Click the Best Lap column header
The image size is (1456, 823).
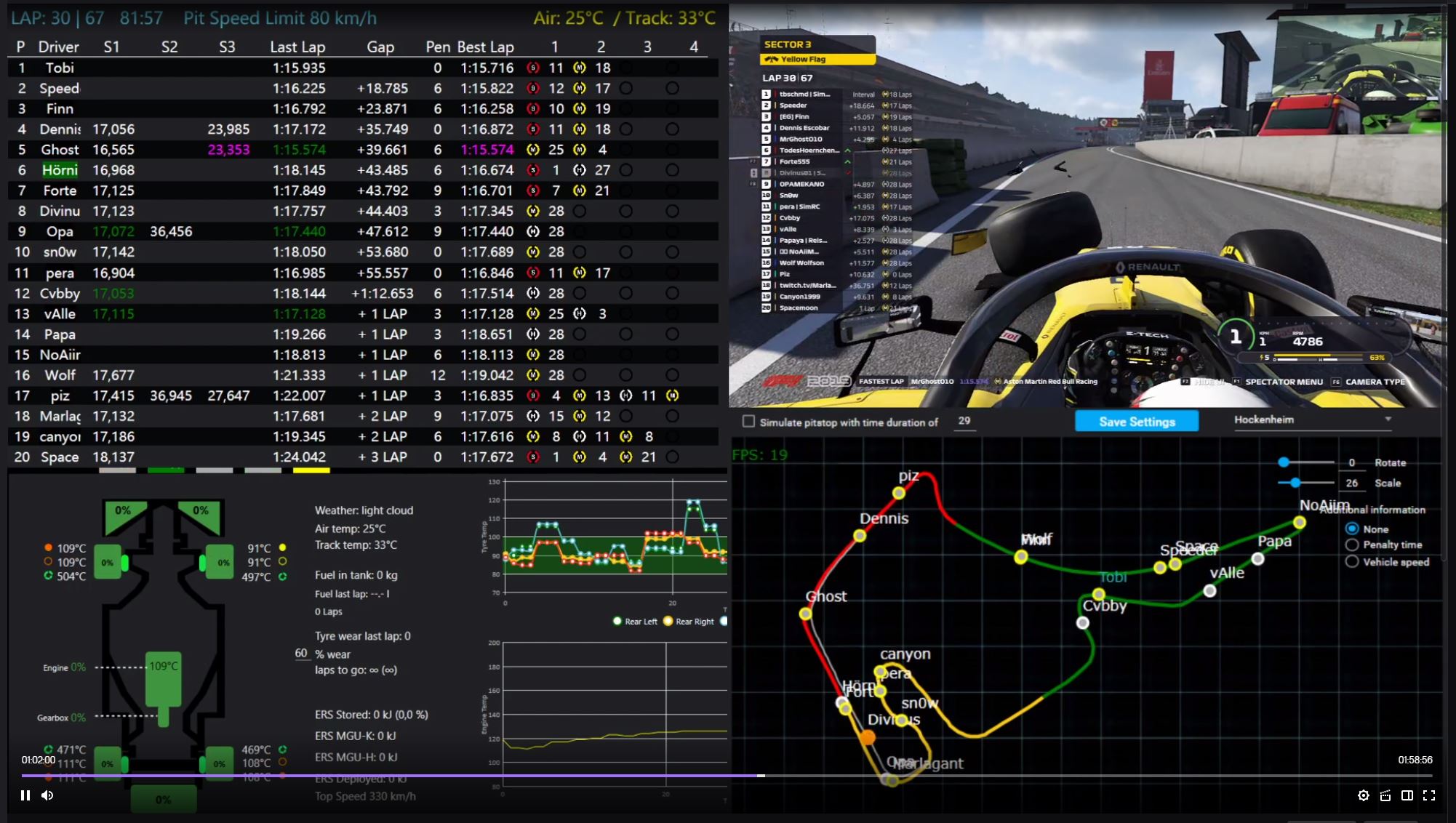coord(485,47)
